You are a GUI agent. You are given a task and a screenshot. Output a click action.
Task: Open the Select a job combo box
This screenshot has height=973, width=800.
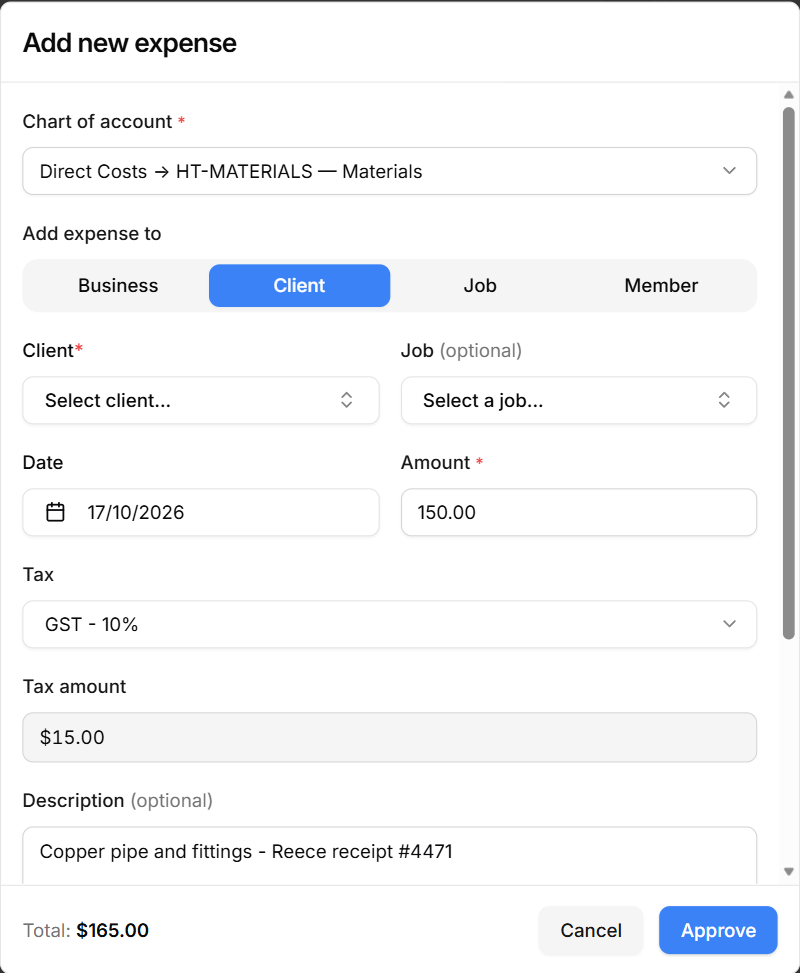pos(578,400)
